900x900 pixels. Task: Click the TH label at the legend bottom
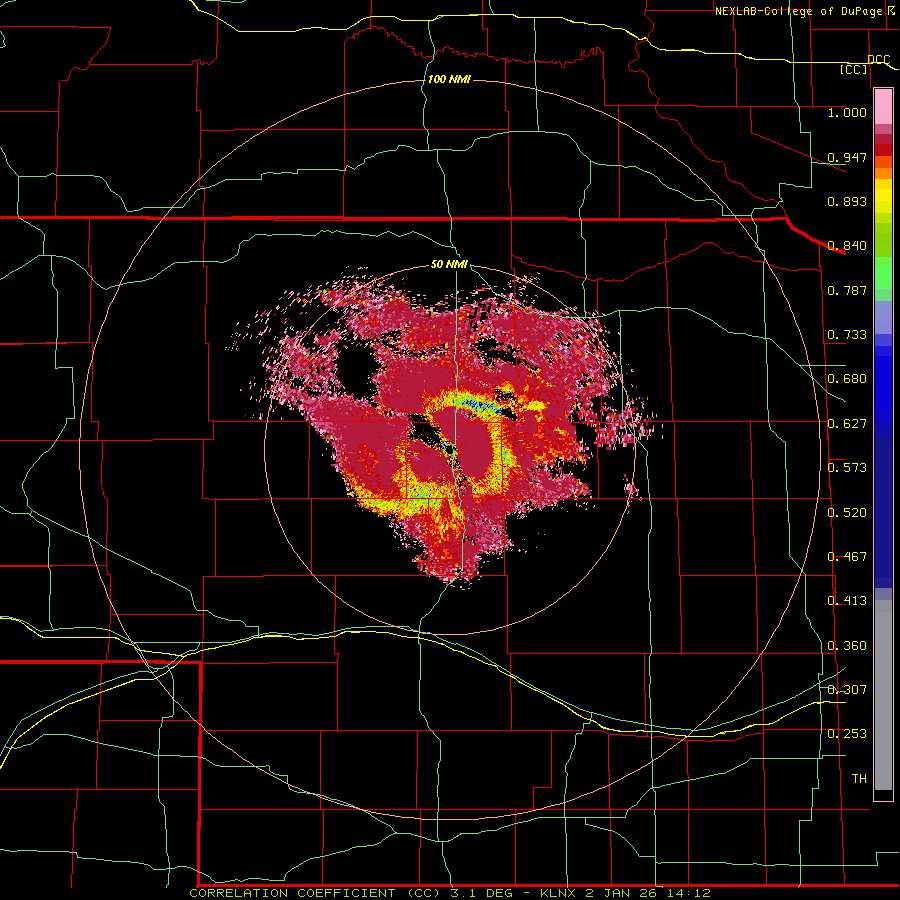859,779
